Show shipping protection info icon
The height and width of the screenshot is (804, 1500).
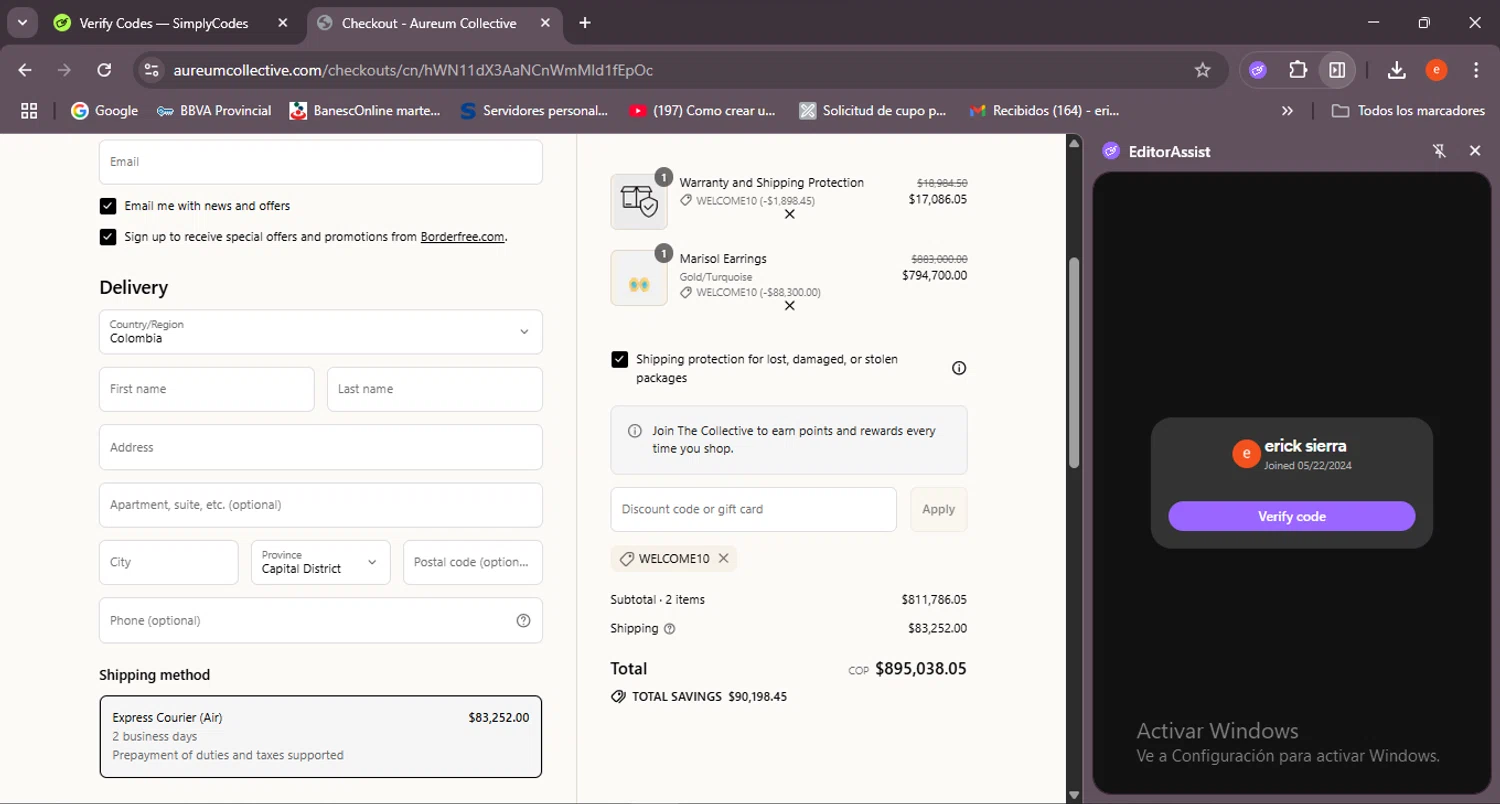click(959, 368)
